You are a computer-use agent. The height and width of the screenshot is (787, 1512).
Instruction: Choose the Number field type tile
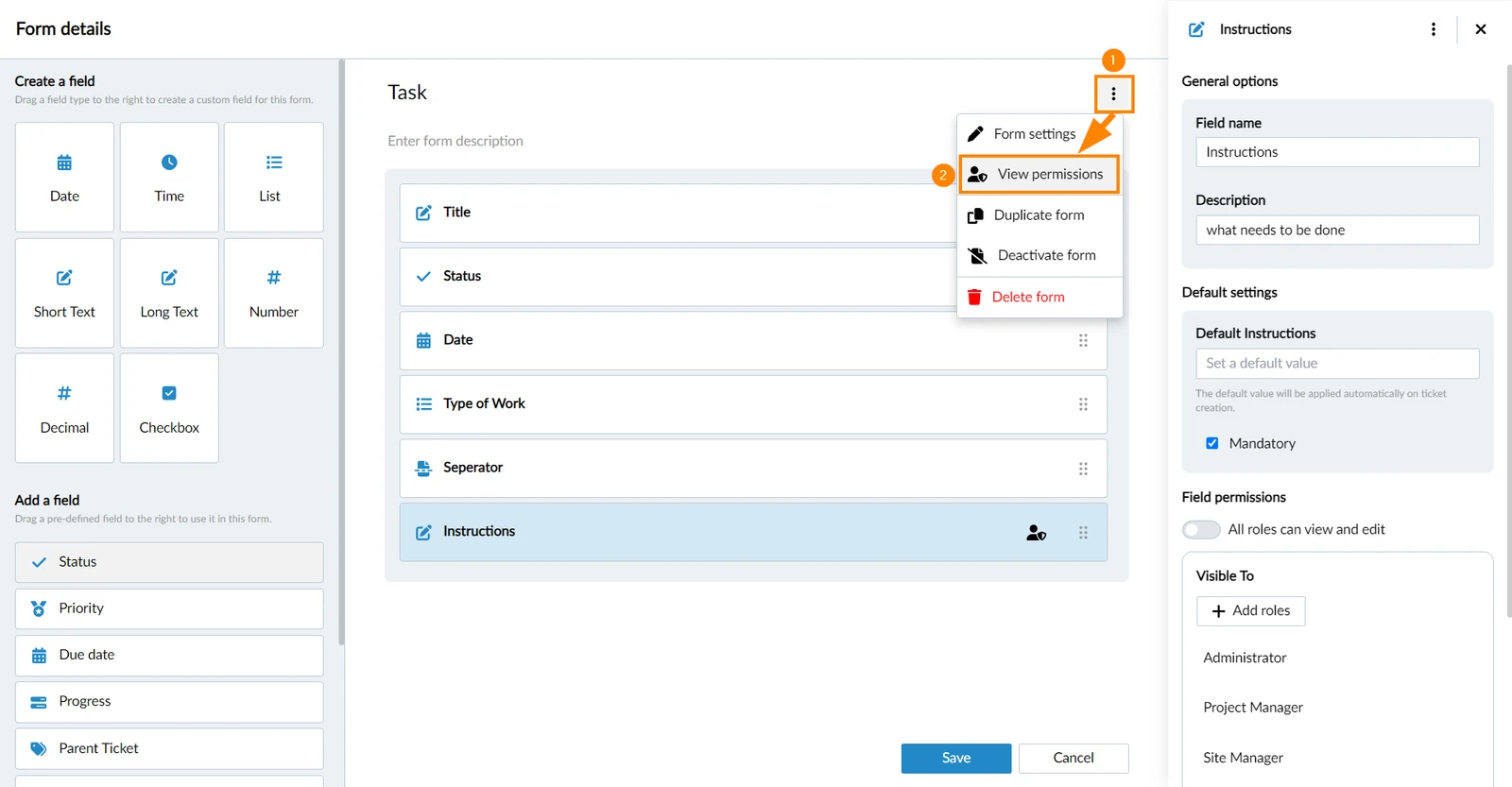(274, 293)
